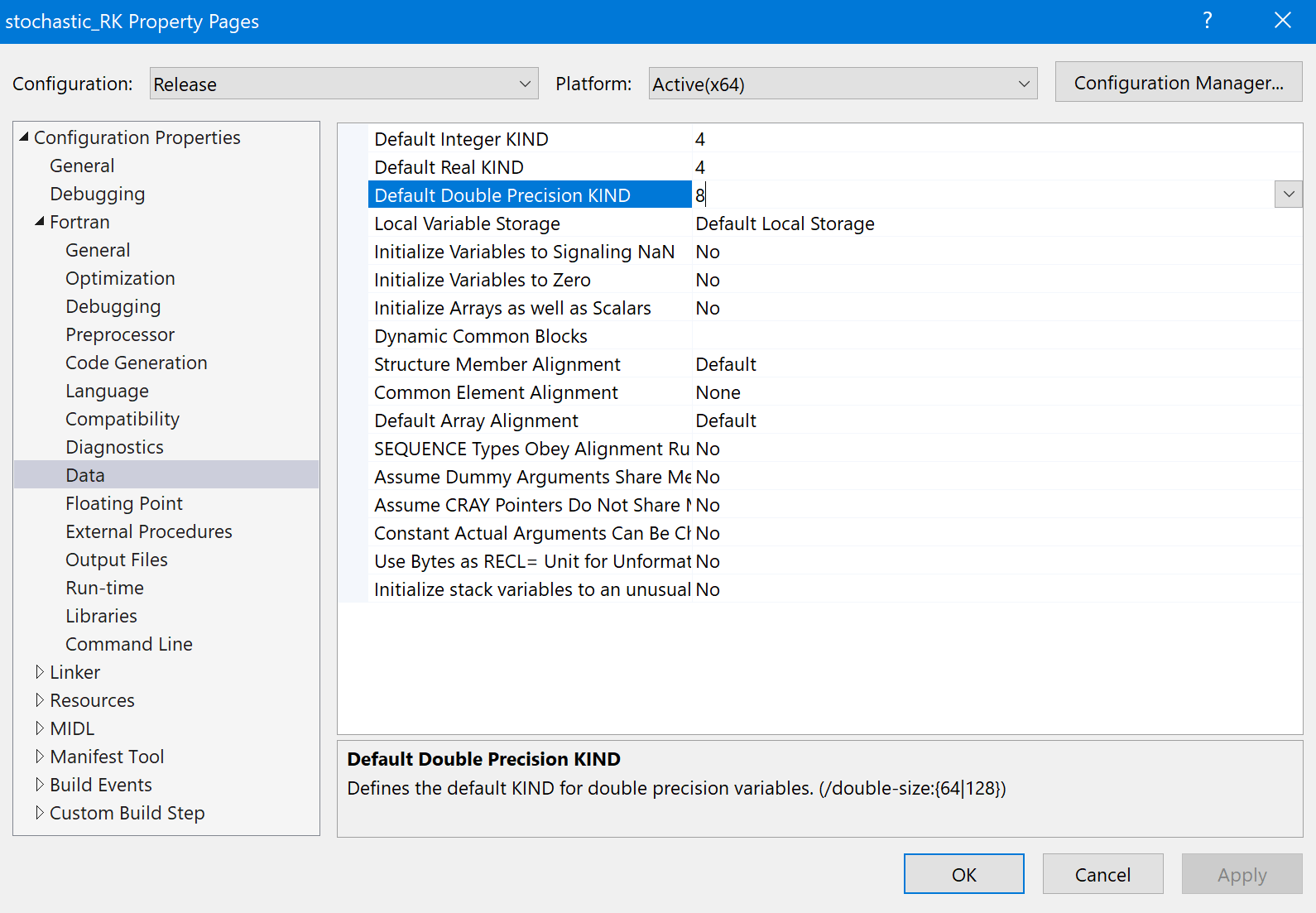Expand the Resources tree node

click(40, 699)
